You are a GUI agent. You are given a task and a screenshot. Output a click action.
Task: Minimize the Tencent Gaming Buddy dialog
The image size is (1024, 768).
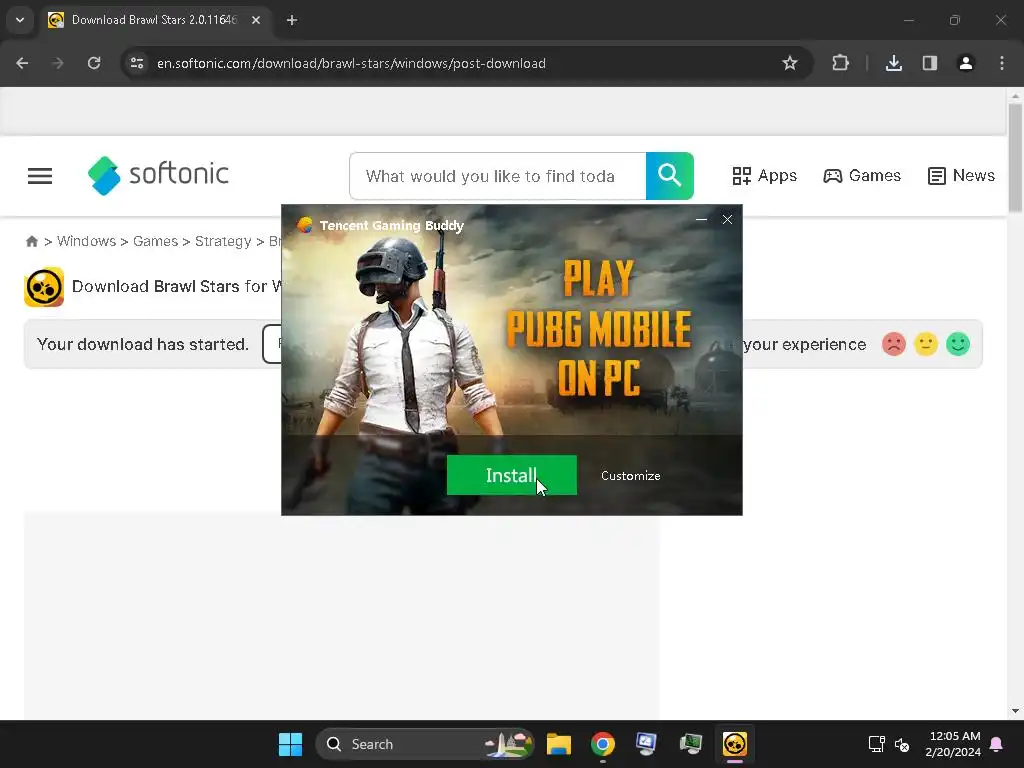click(701, 219)
